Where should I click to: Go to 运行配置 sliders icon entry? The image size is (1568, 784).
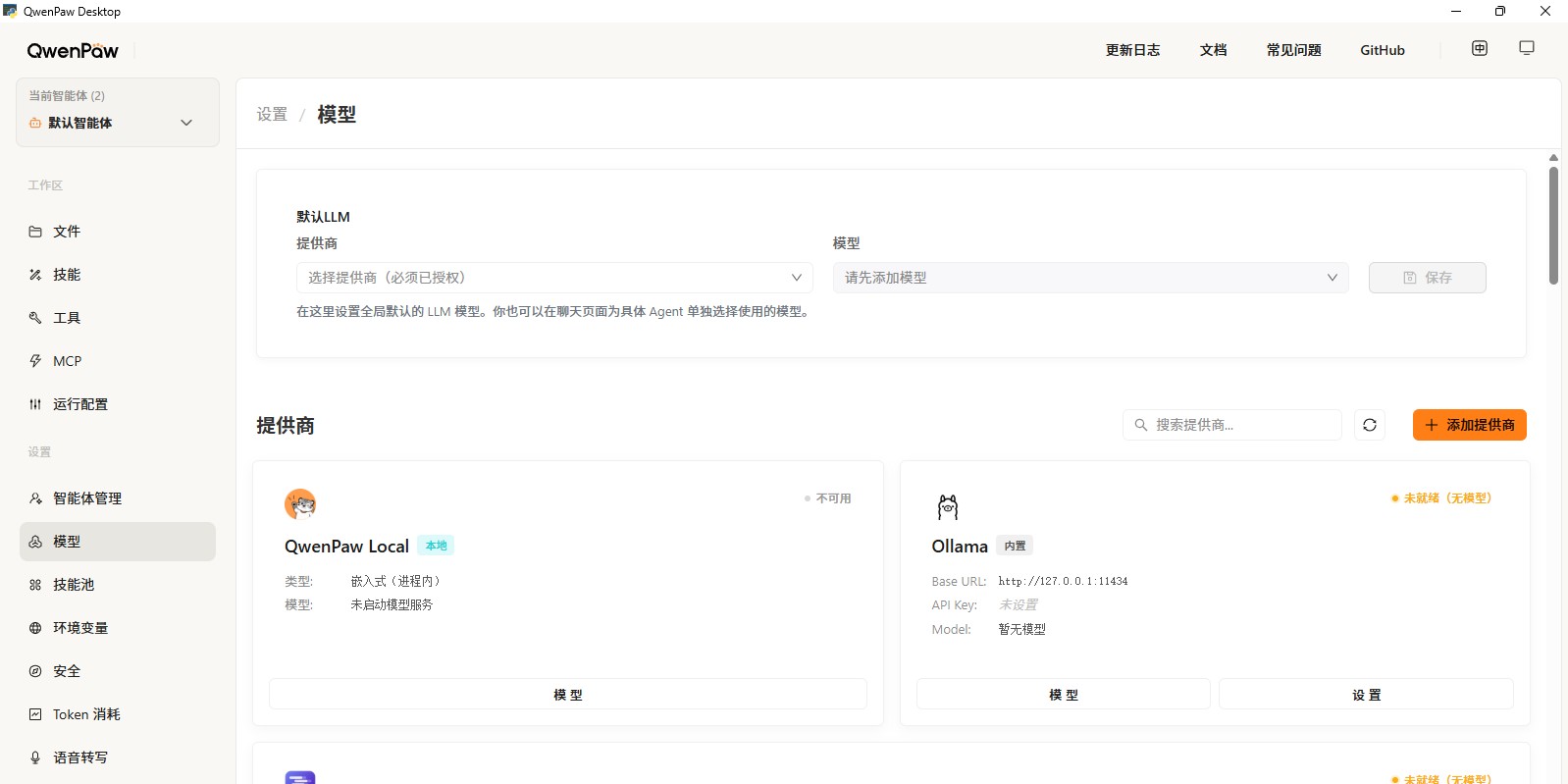tap(35, 404)
